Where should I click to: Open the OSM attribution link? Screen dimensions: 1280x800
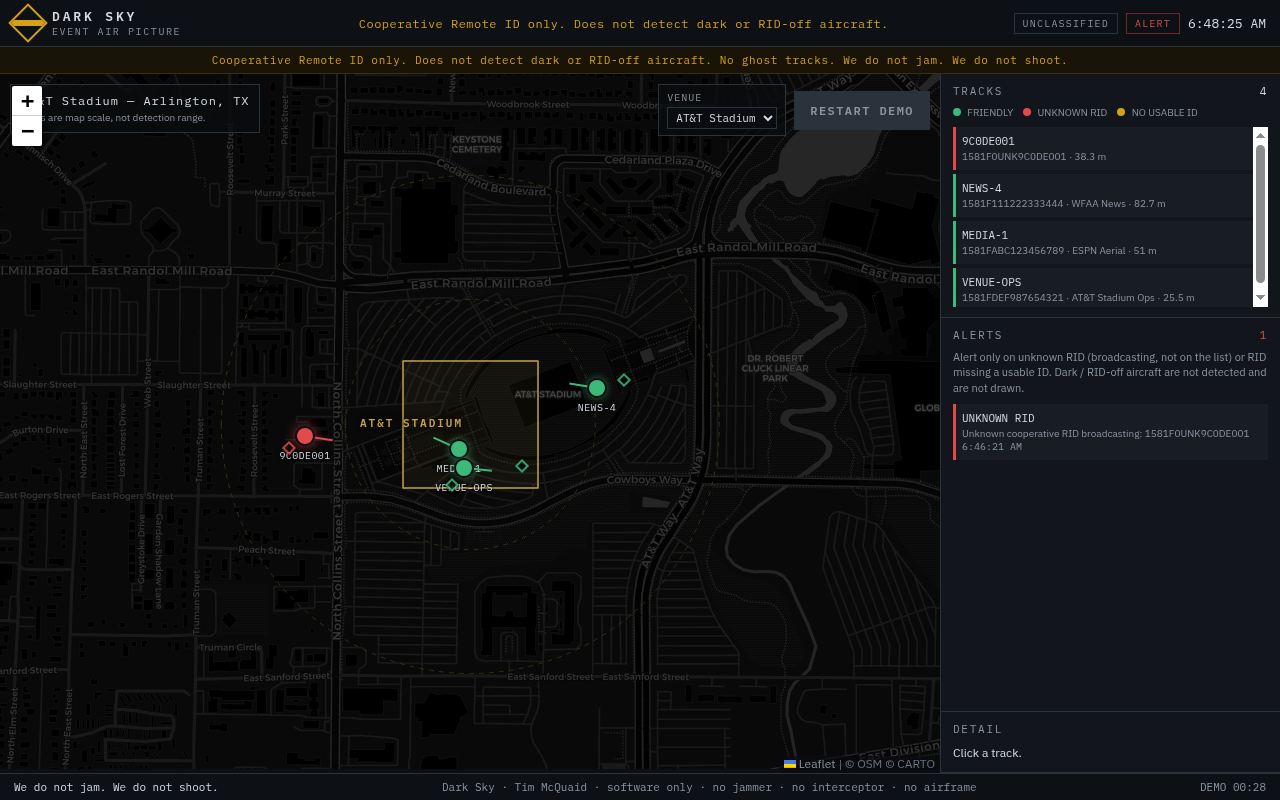click(x=868, y=764)
